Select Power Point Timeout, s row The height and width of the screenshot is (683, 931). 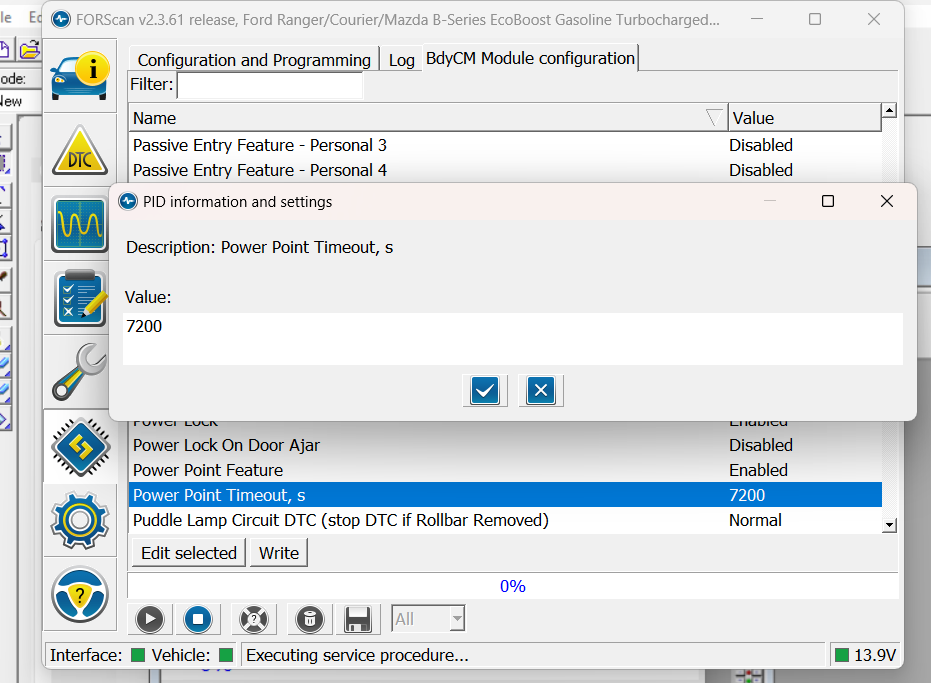point(505,495)
